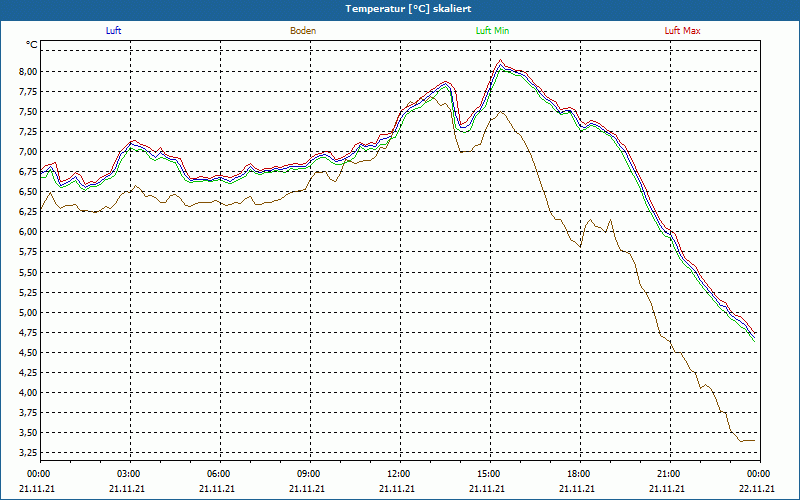Screen dimensions: 800x500
Task: Click the 7,50 y-axis value
Action: 29,112
